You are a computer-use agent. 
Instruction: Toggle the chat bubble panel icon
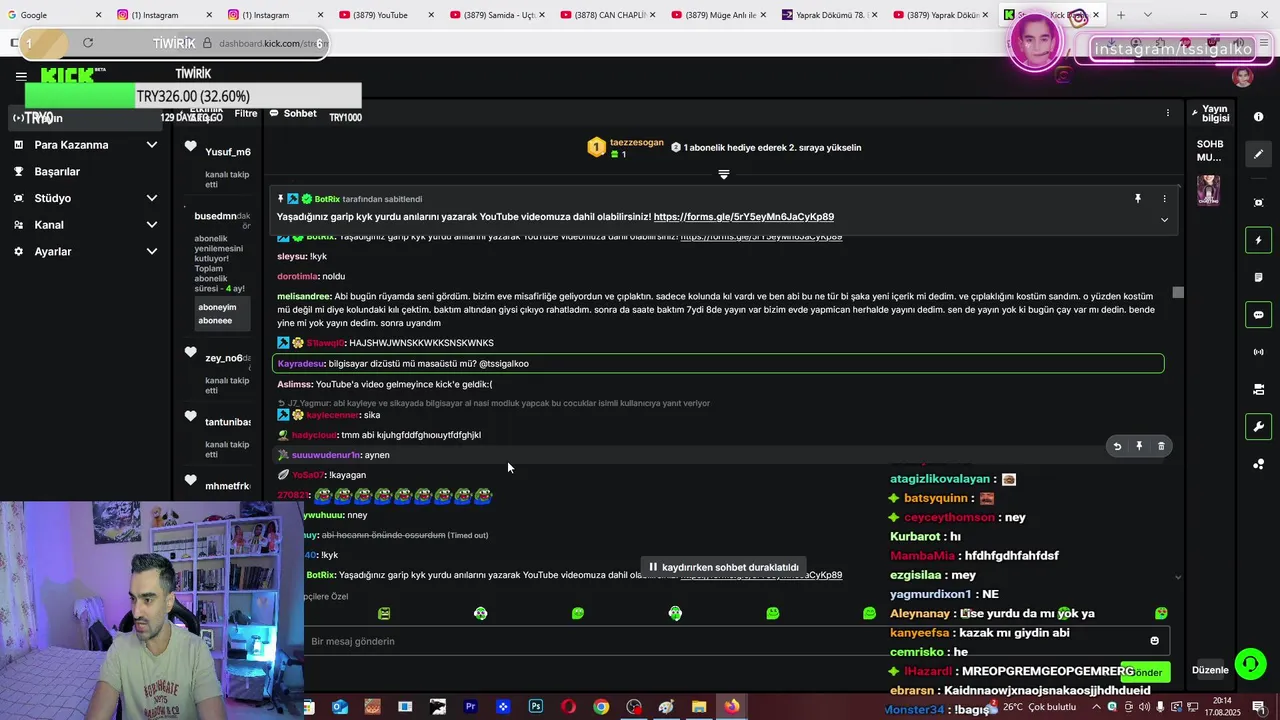[x=1258, y=315]
